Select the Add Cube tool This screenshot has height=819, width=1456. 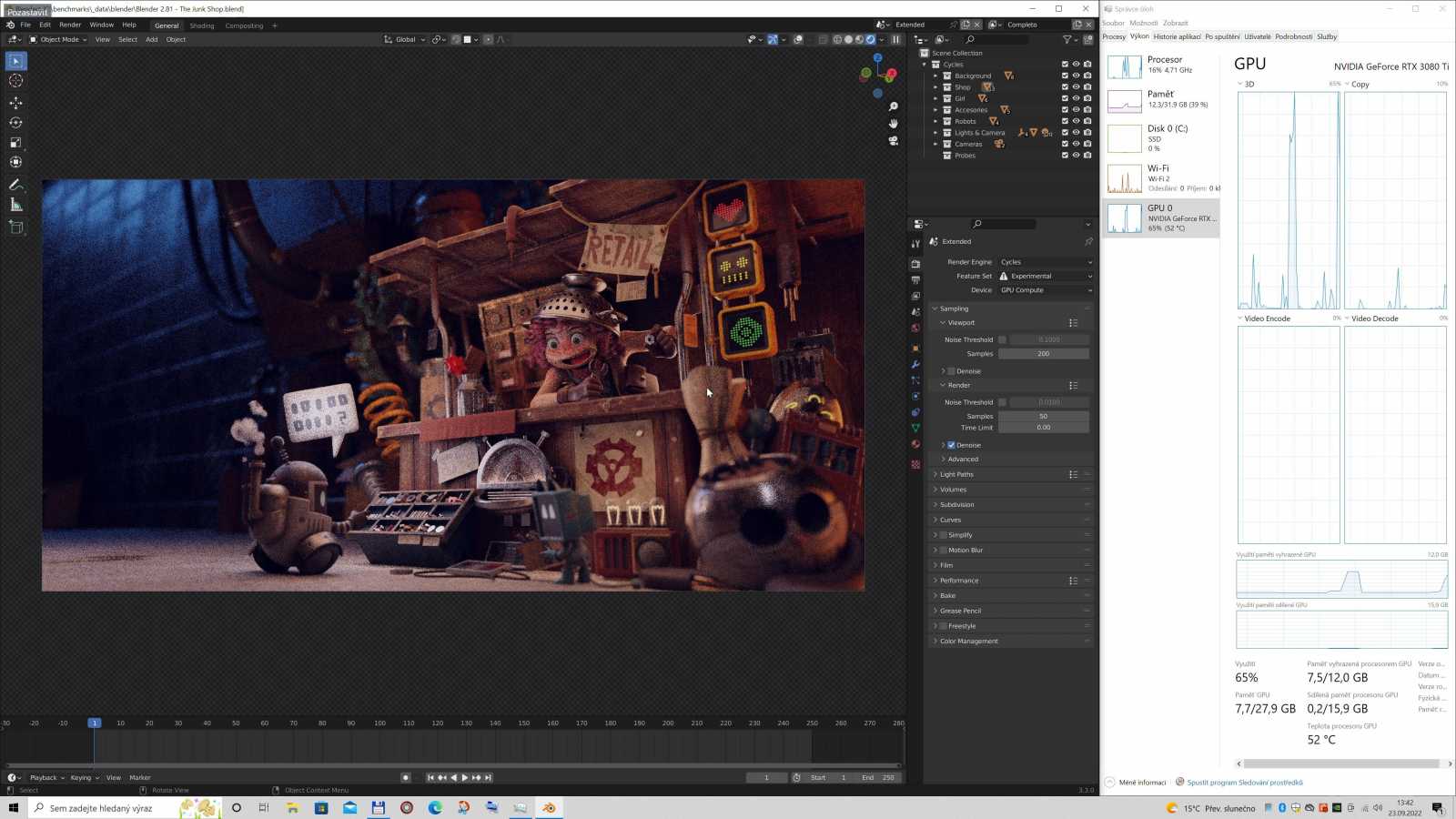(x=16, y=227)
